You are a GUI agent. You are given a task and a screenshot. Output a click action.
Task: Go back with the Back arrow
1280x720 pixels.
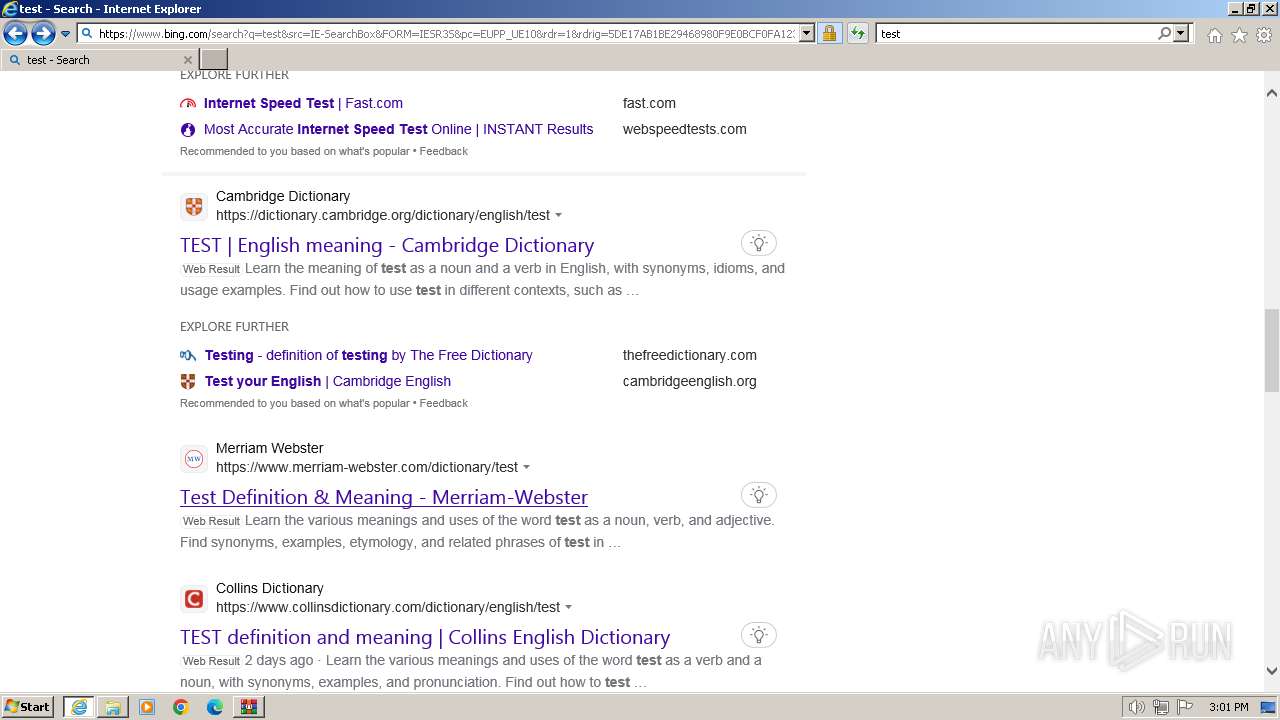[15, 34]
